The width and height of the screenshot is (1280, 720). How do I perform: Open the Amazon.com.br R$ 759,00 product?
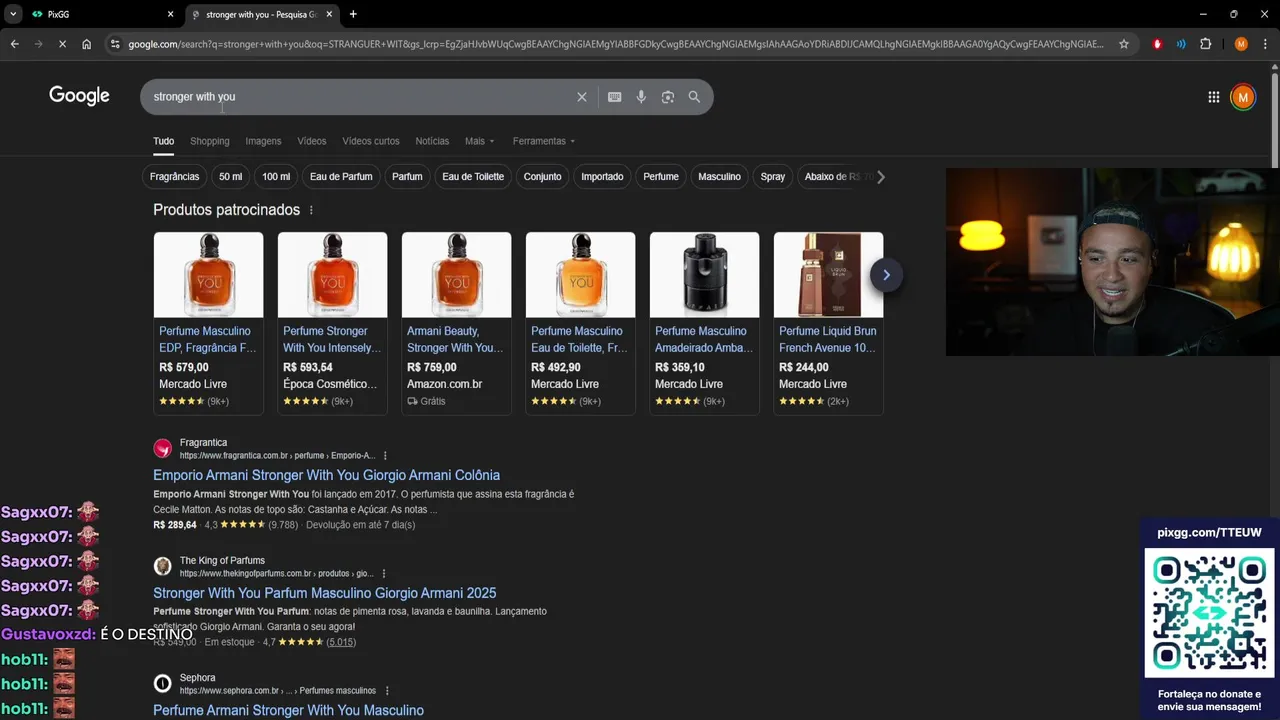[456, 323]
